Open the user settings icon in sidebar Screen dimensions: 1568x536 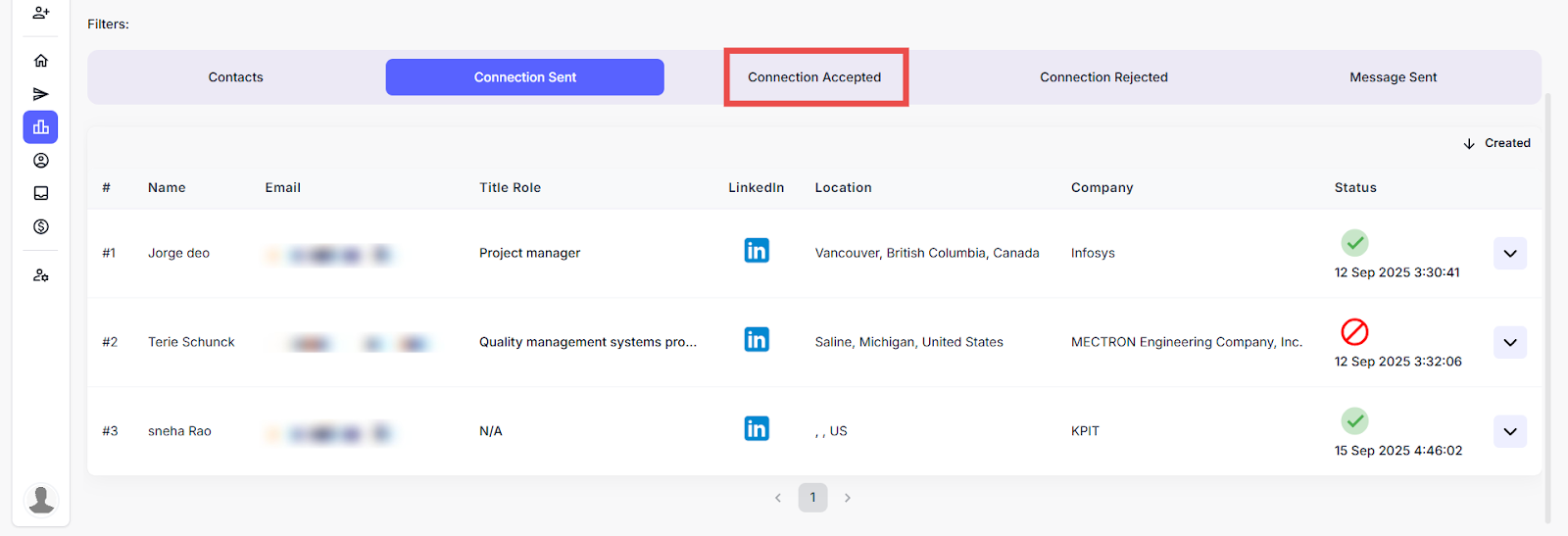(x=41, y=275)
